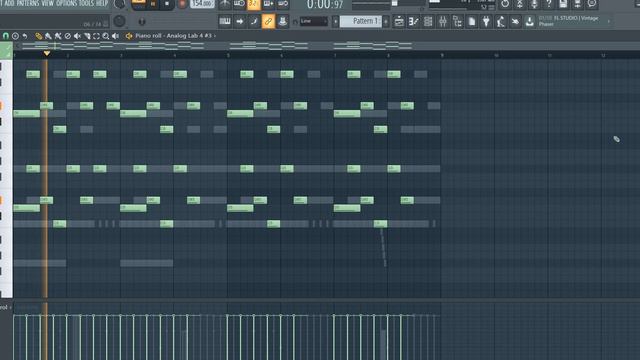Select the Slice tool
The width and height of the screenshot is (640, 360).
(x=87, y=36)
